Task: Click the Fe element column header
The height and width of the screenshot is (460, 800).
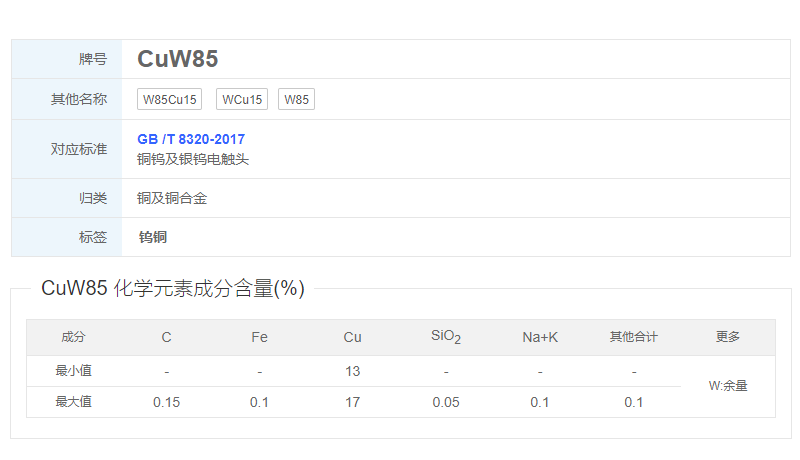Action: click(x=259, y=337)
